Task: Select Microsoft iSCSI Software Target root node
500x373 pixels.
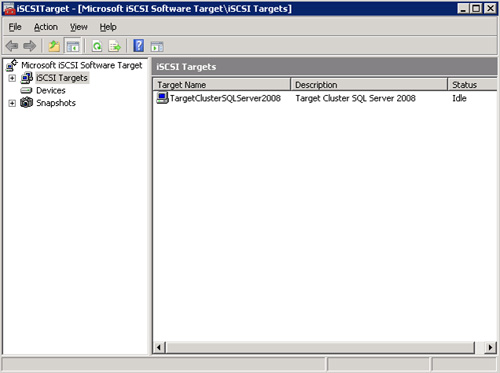Action: tap(82, 65)
